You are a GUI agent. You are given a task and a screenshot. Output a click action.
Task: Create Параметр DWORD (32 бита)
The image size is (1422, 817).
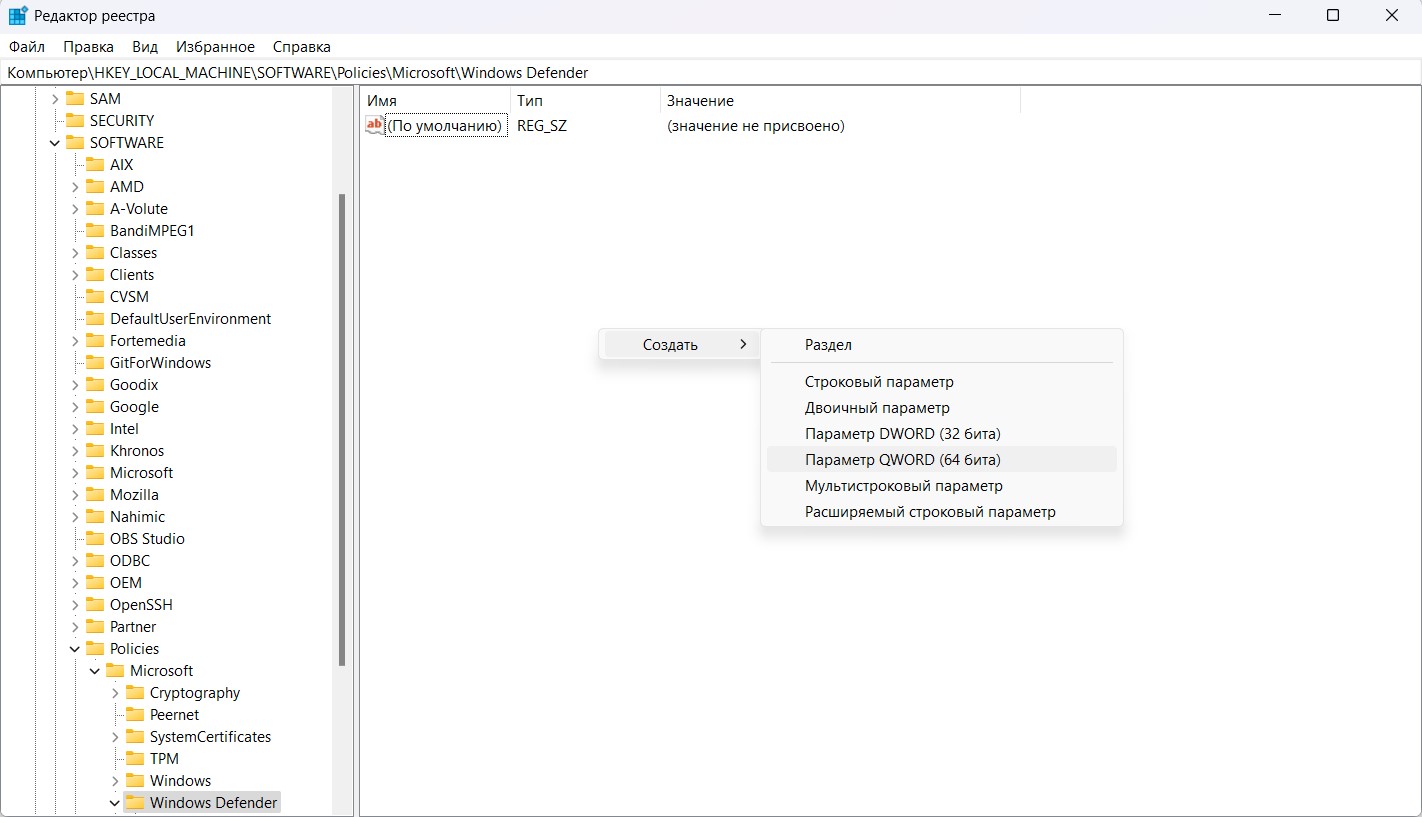tap(941, 433)
